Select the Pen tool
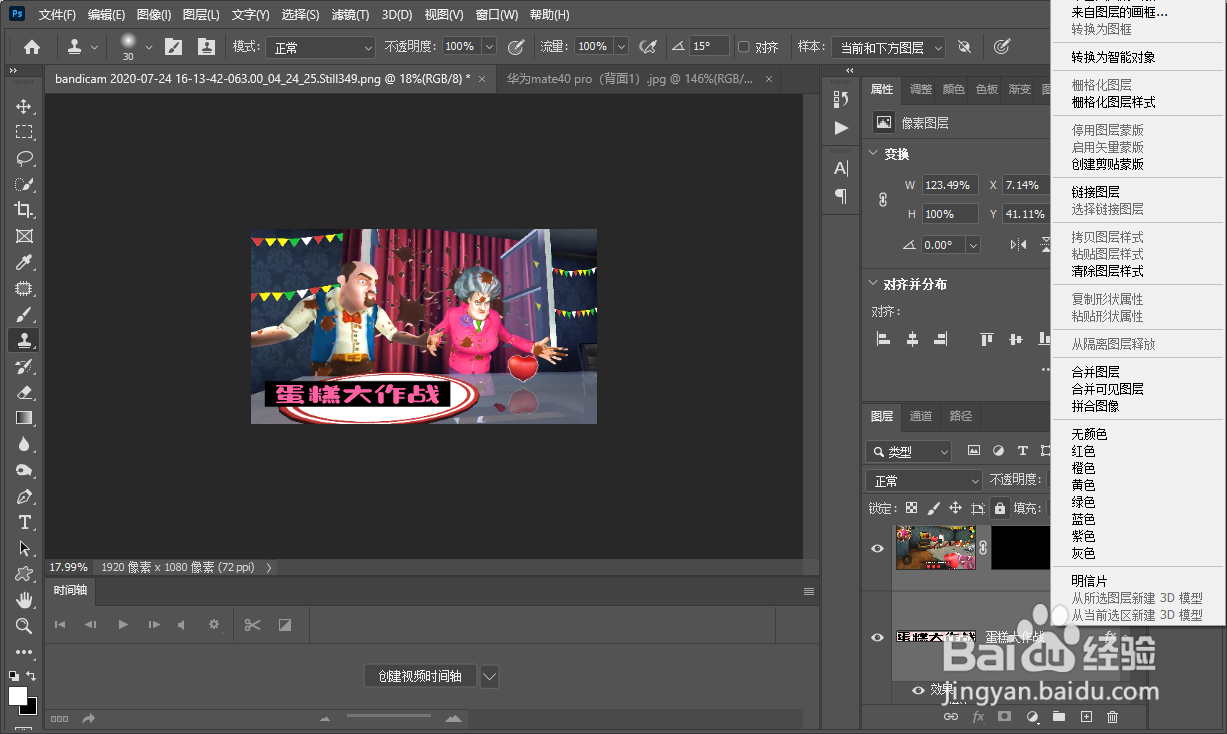 24,496
